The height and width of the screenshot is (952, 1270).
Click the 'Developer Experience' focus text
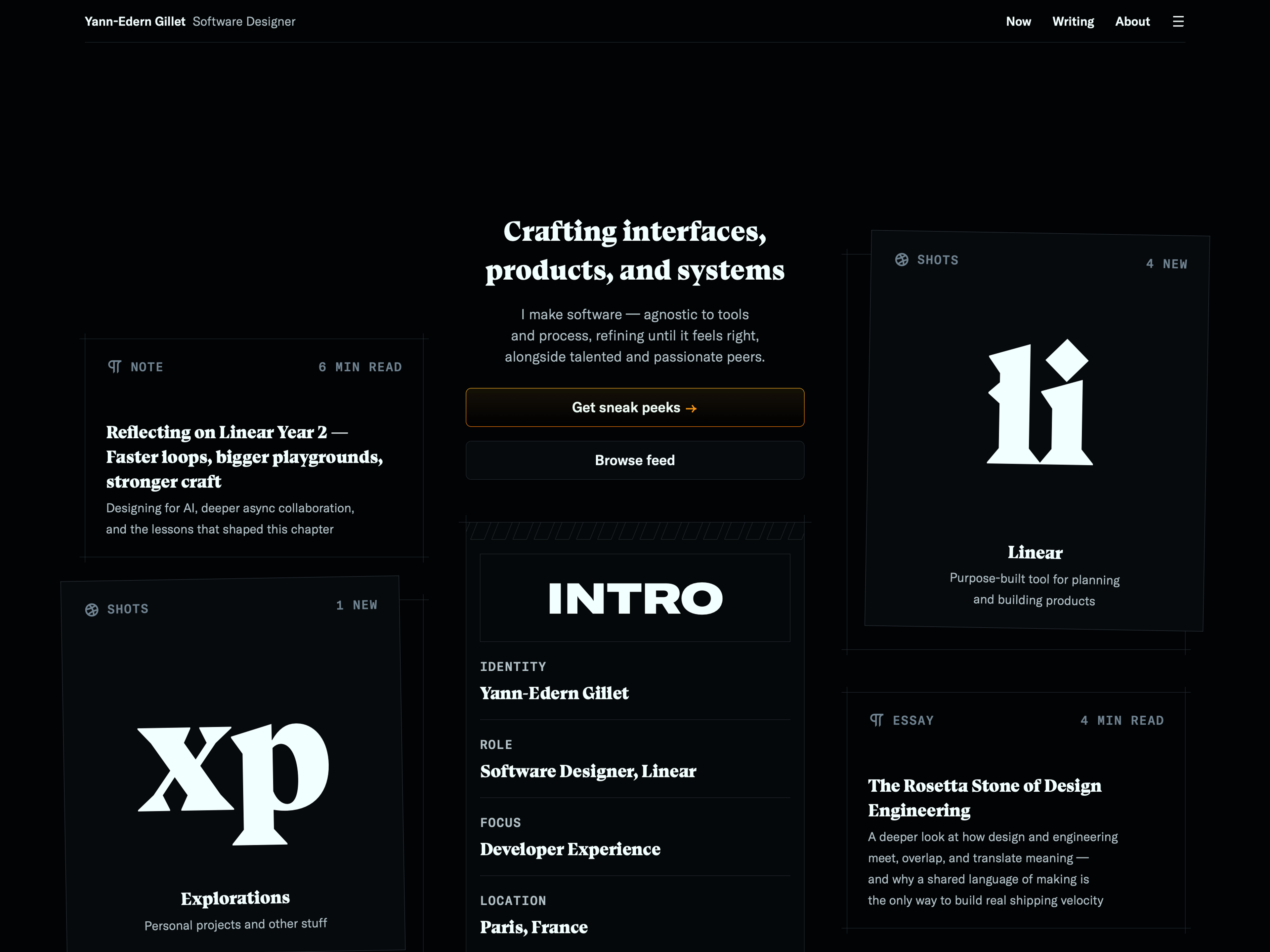[x=570, y=849]
